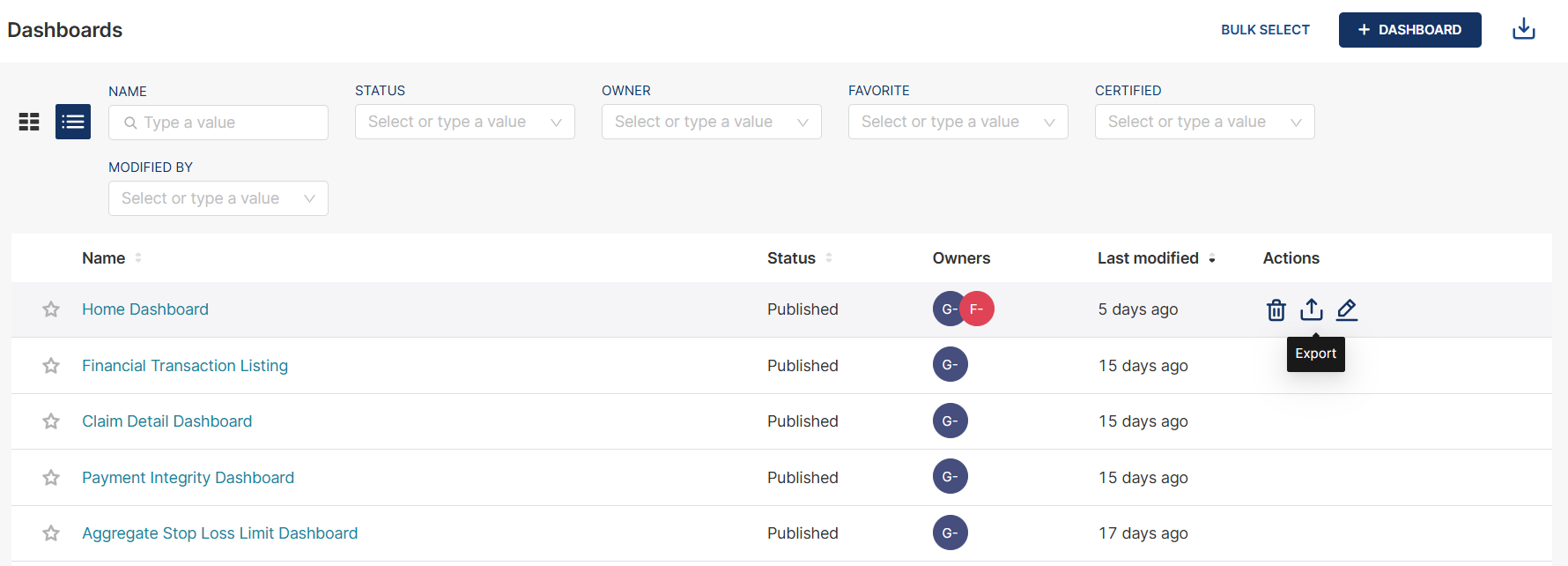This screenshot has height=566, width=1568.
Task: Expand the Owner filter dropdown
Action: [x=711, y=122]
